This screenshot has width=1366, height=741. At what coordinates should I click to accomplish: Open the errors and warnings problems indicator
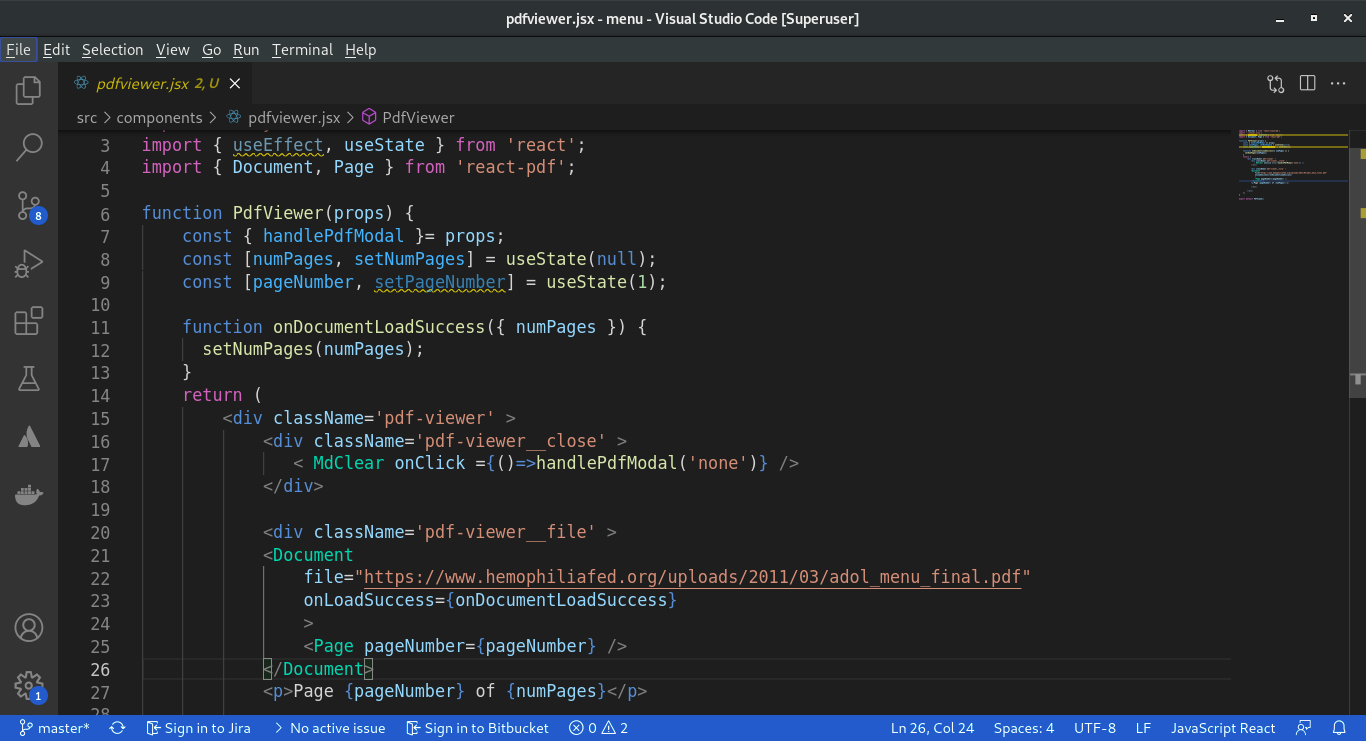click(598, 728)
